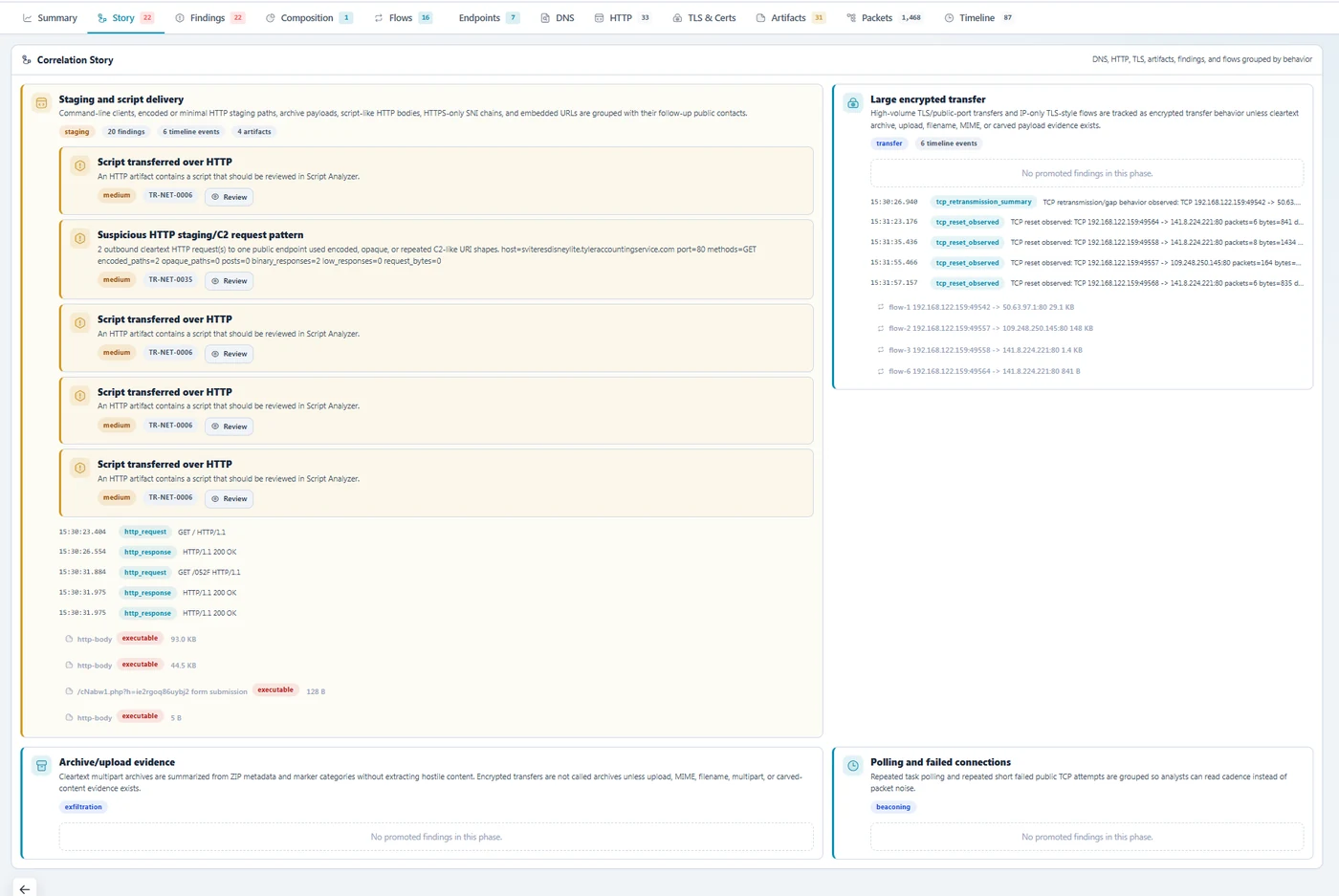
Task: Click the beaconing tag
Action: coord(893,807)
